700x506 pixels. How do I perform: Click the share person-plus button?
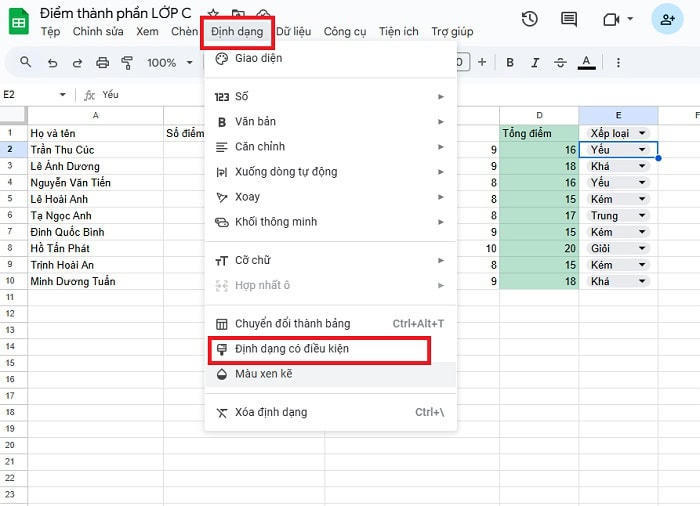[667, 19]
